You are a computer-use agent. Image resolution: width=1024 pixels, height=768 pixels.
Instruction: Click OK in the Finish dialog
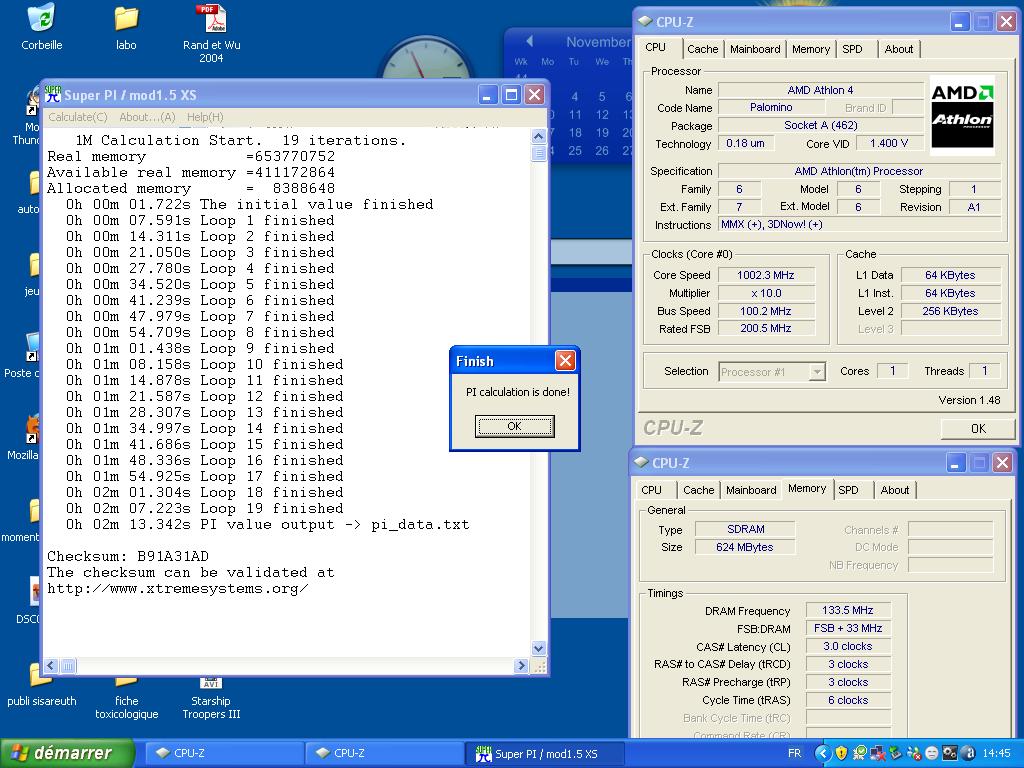tap(515, 426)
